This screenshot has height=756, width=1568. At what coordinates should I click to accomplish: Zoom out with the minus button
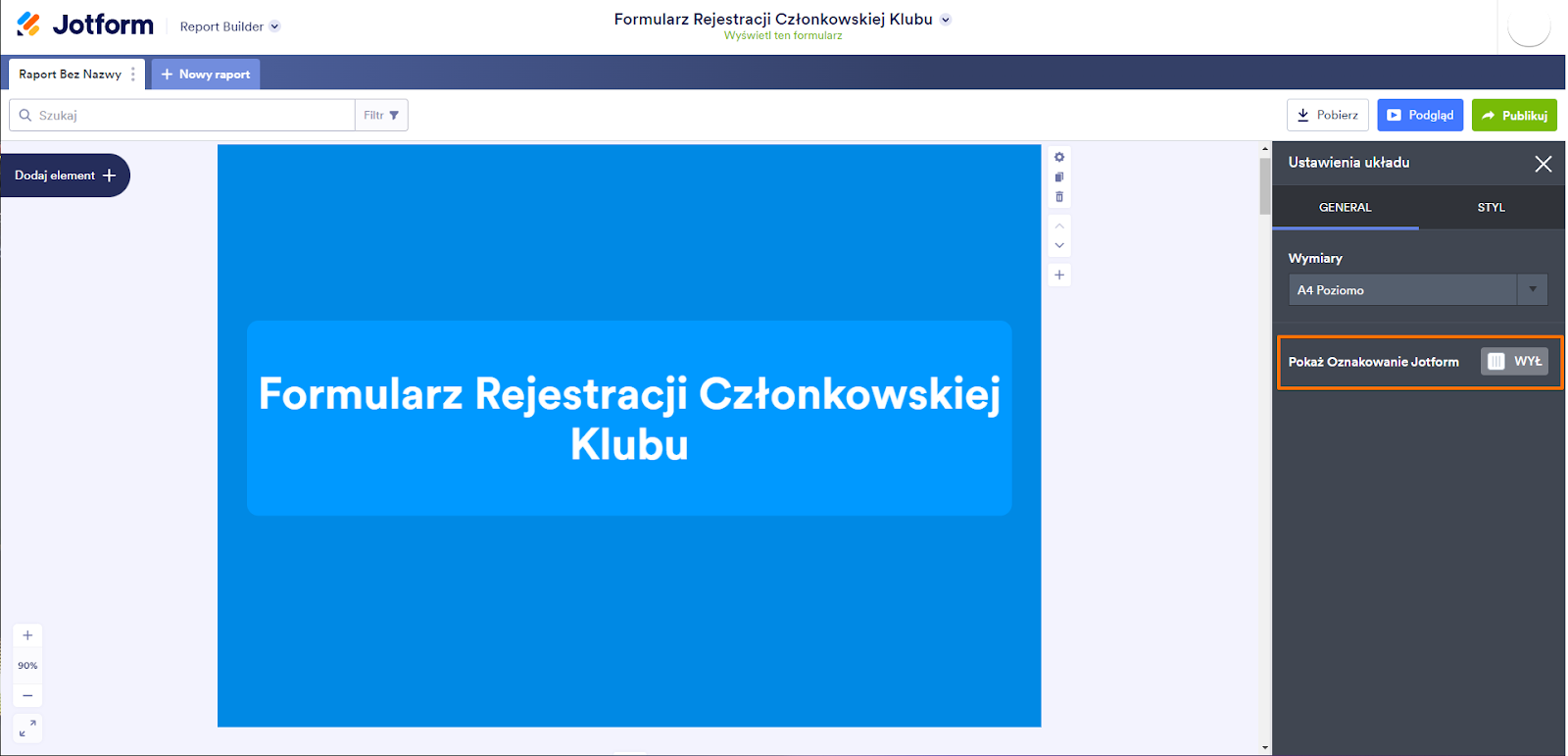click(x=27, y=695)
